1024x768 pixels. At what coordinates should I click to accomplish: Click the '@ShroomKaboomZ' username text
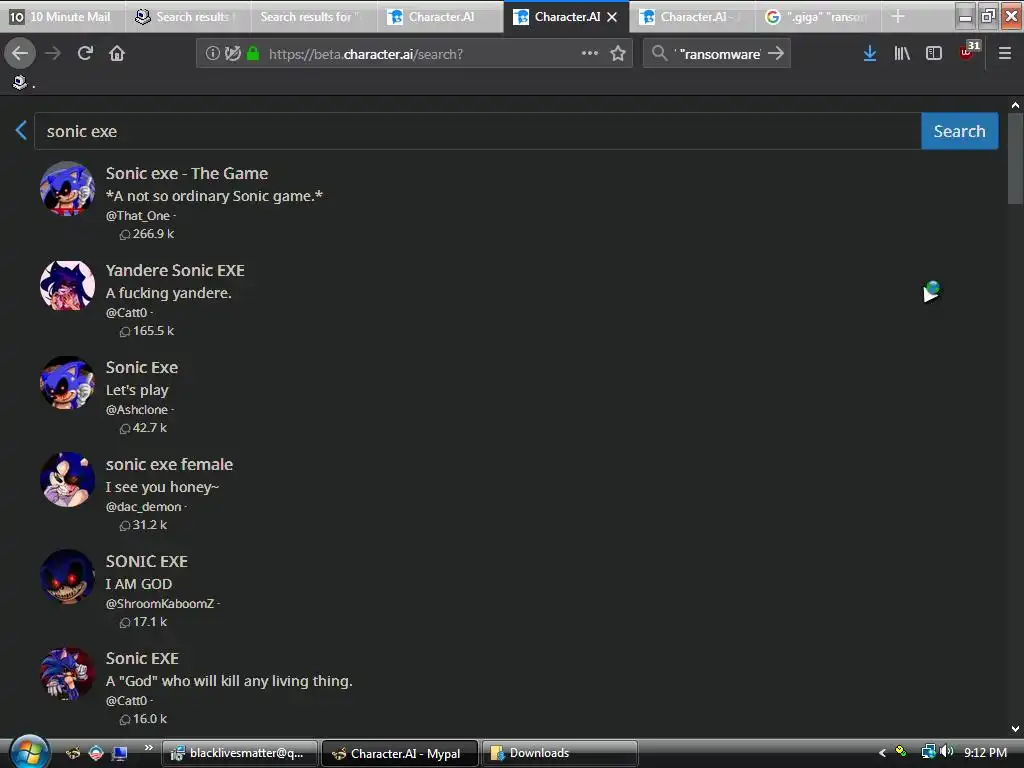(x=160, y=603)
